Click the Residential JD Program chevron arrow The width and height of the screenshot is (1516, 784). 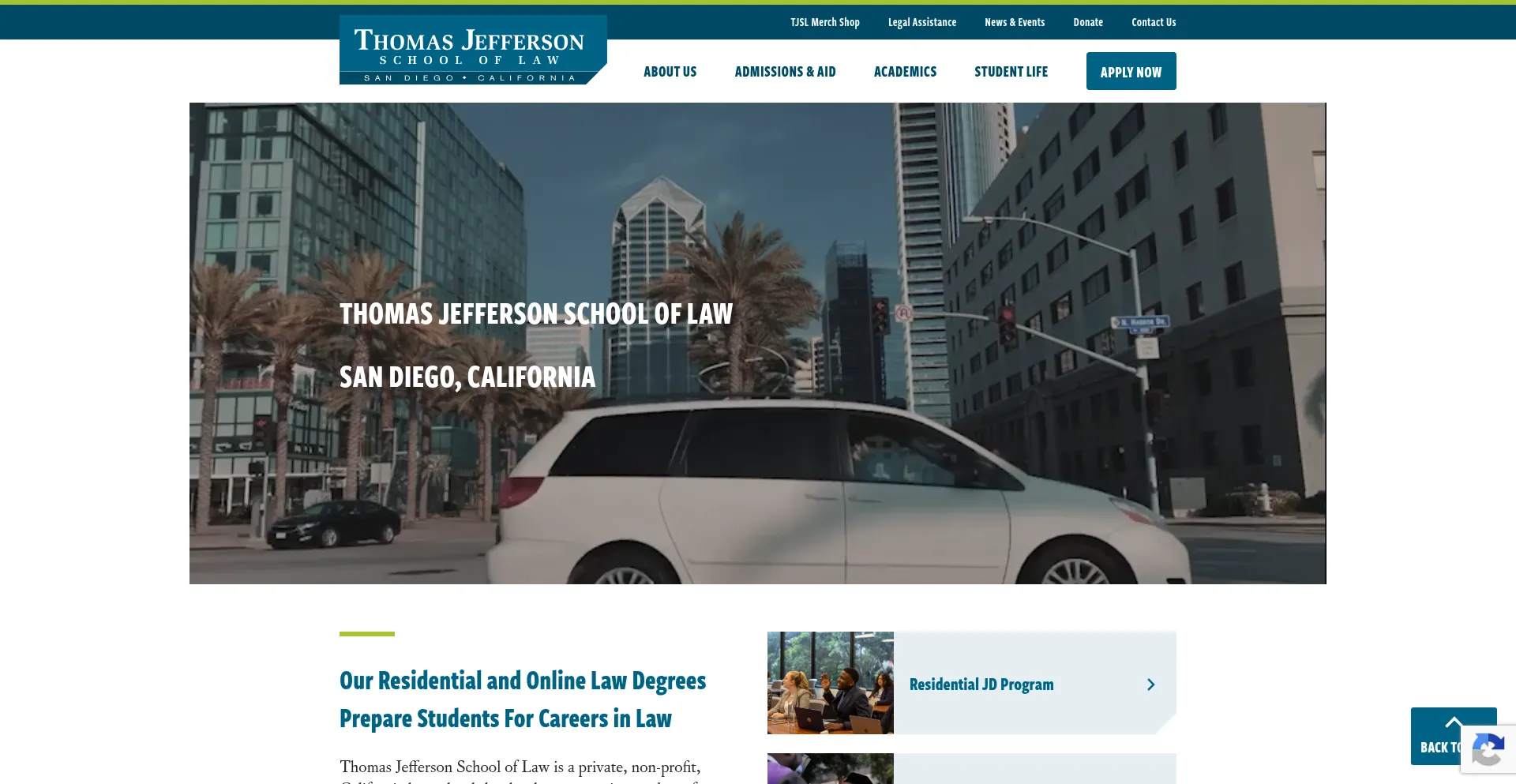pos(1150,685)
